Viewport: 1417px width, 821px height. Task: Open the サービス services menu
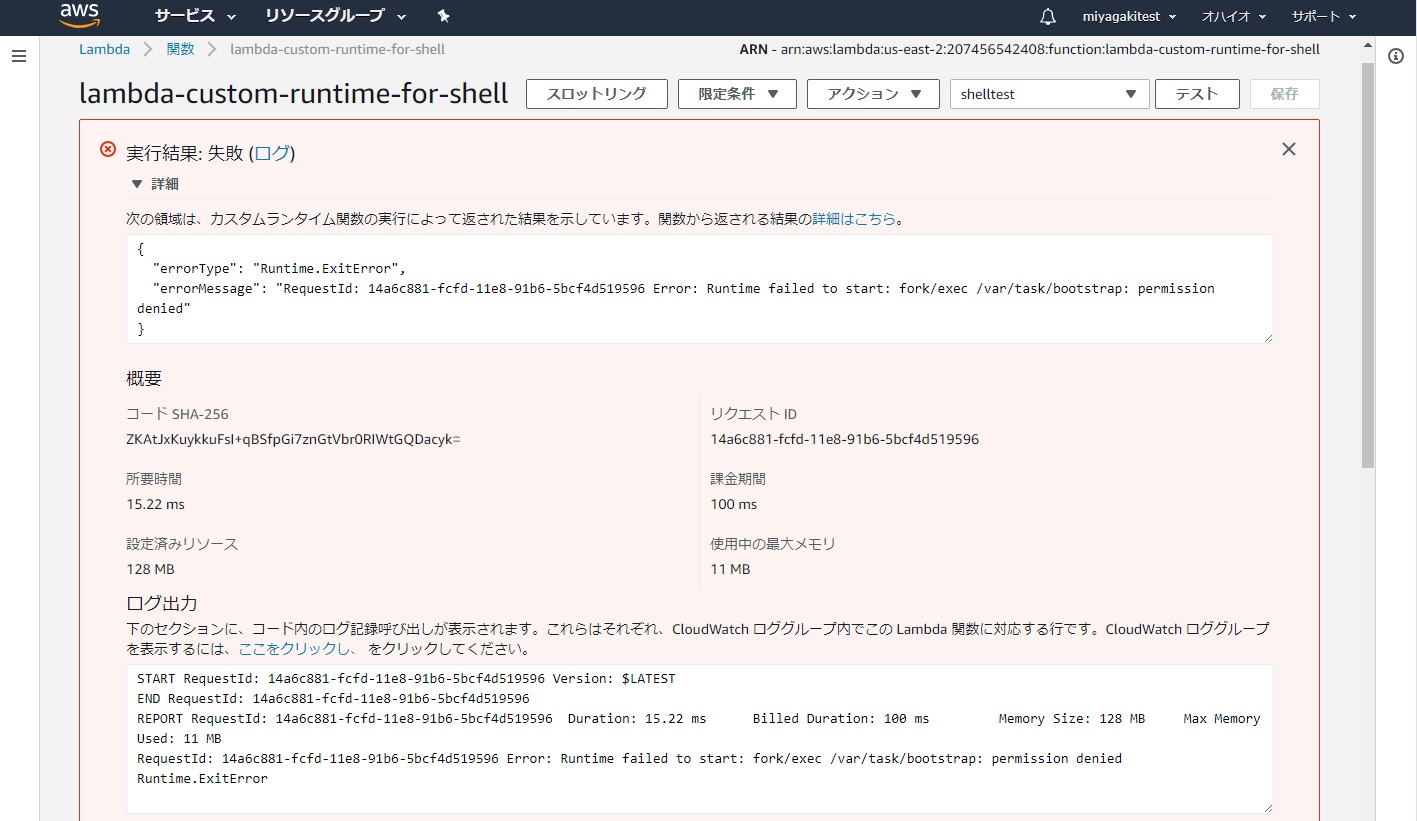pyautogui.click(x=195, y=16)
